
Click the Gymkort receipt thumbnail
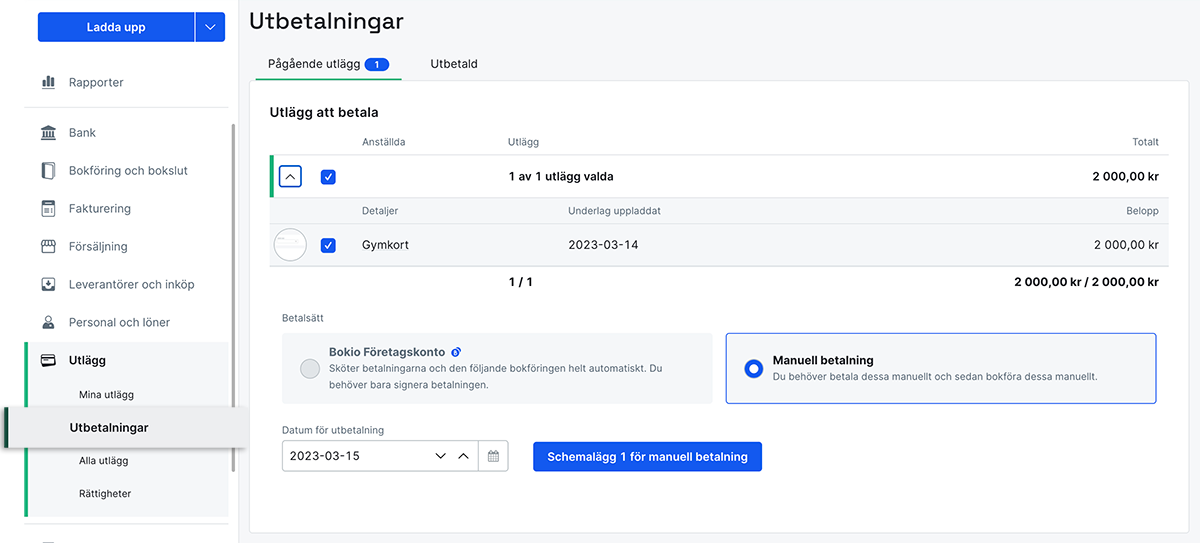(290, 245)
